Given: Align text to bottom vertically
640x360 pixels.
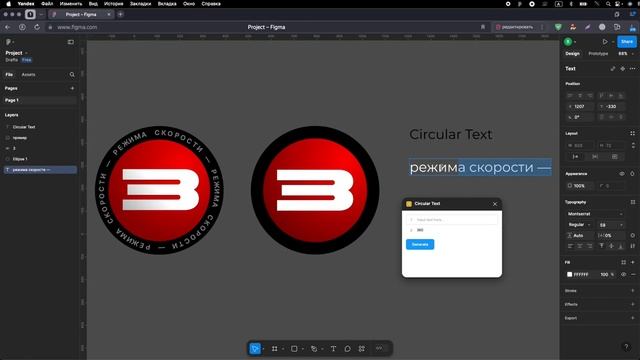Looking at the screenshot, I should point(620,246).
